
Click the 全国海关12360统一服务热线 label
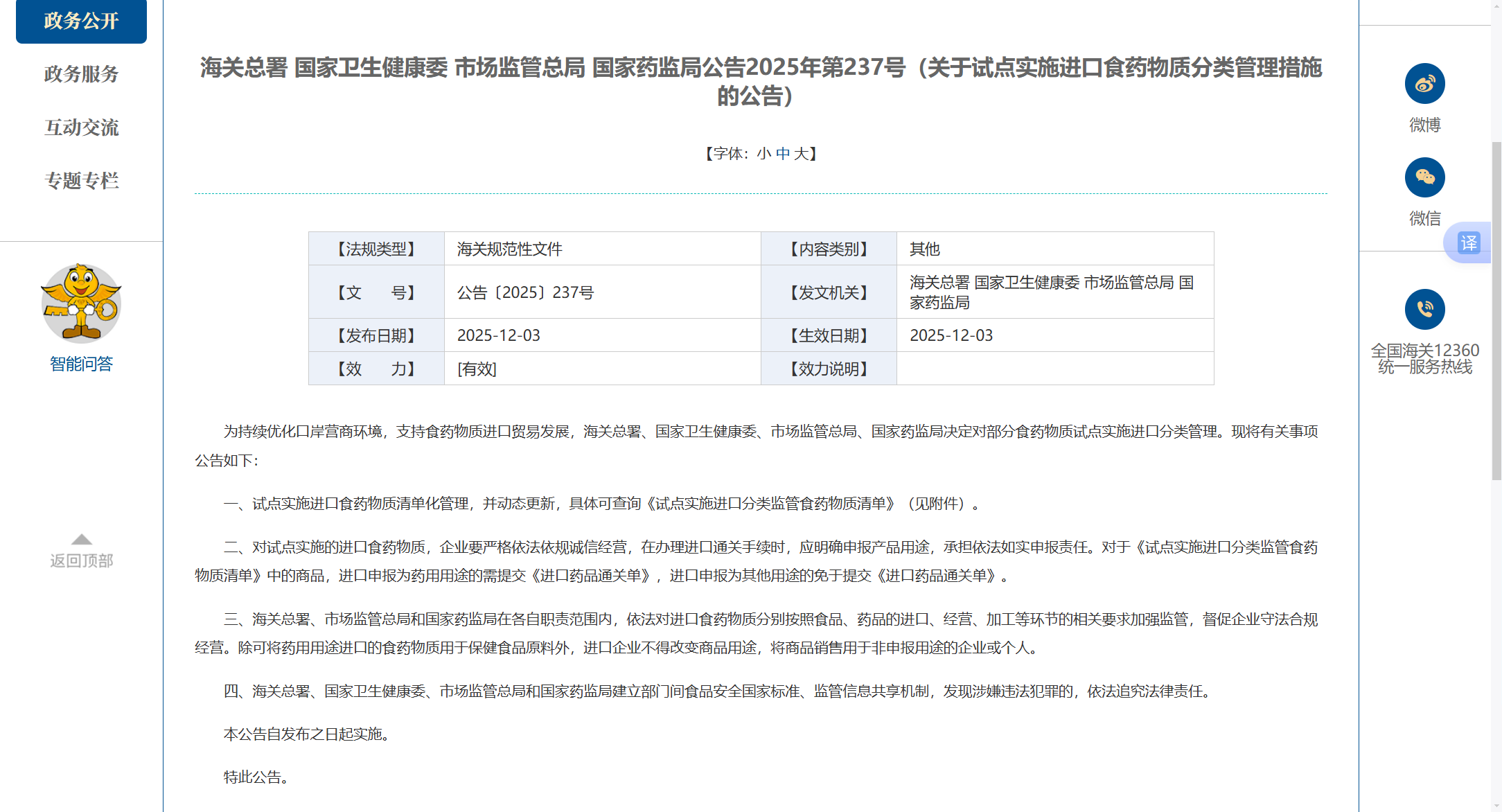coord(1424,359)
